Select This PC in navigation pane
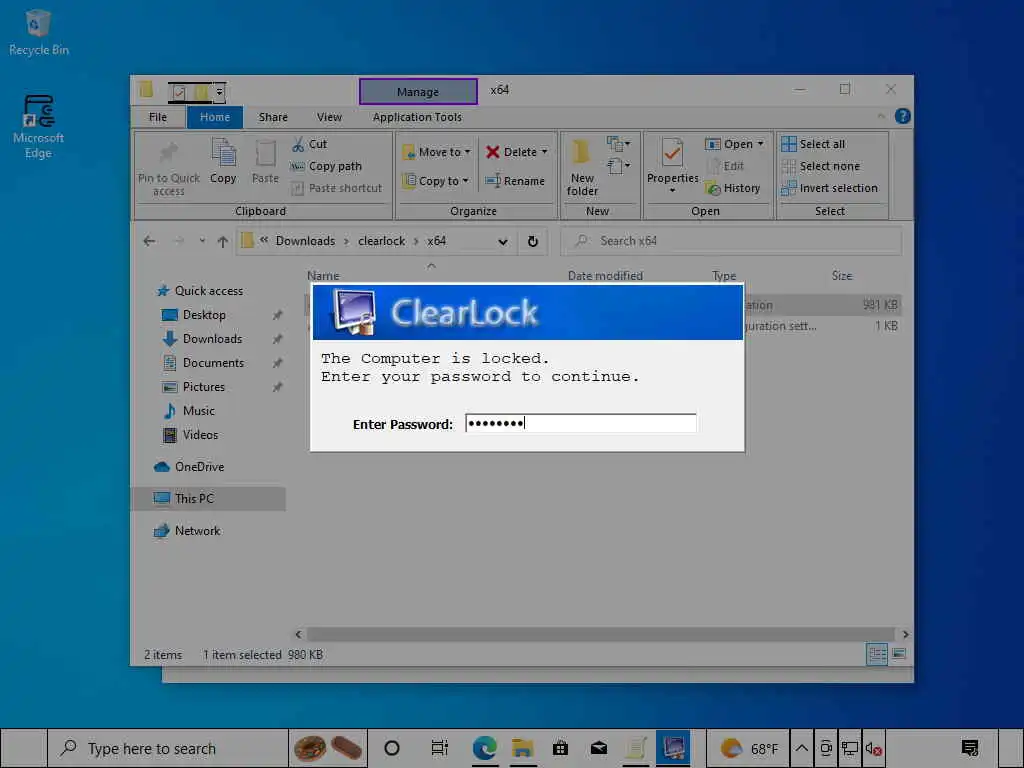 209,498
